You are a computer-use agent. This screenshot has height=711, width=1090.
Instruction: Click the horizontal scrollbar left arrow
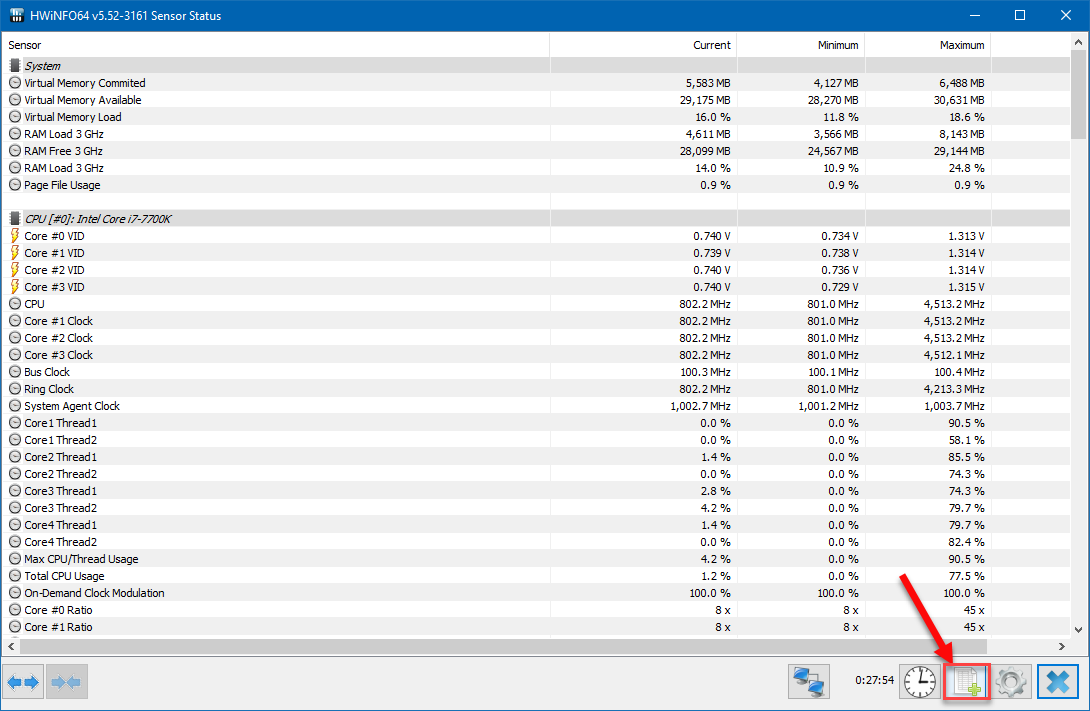[x=11, y=646]
